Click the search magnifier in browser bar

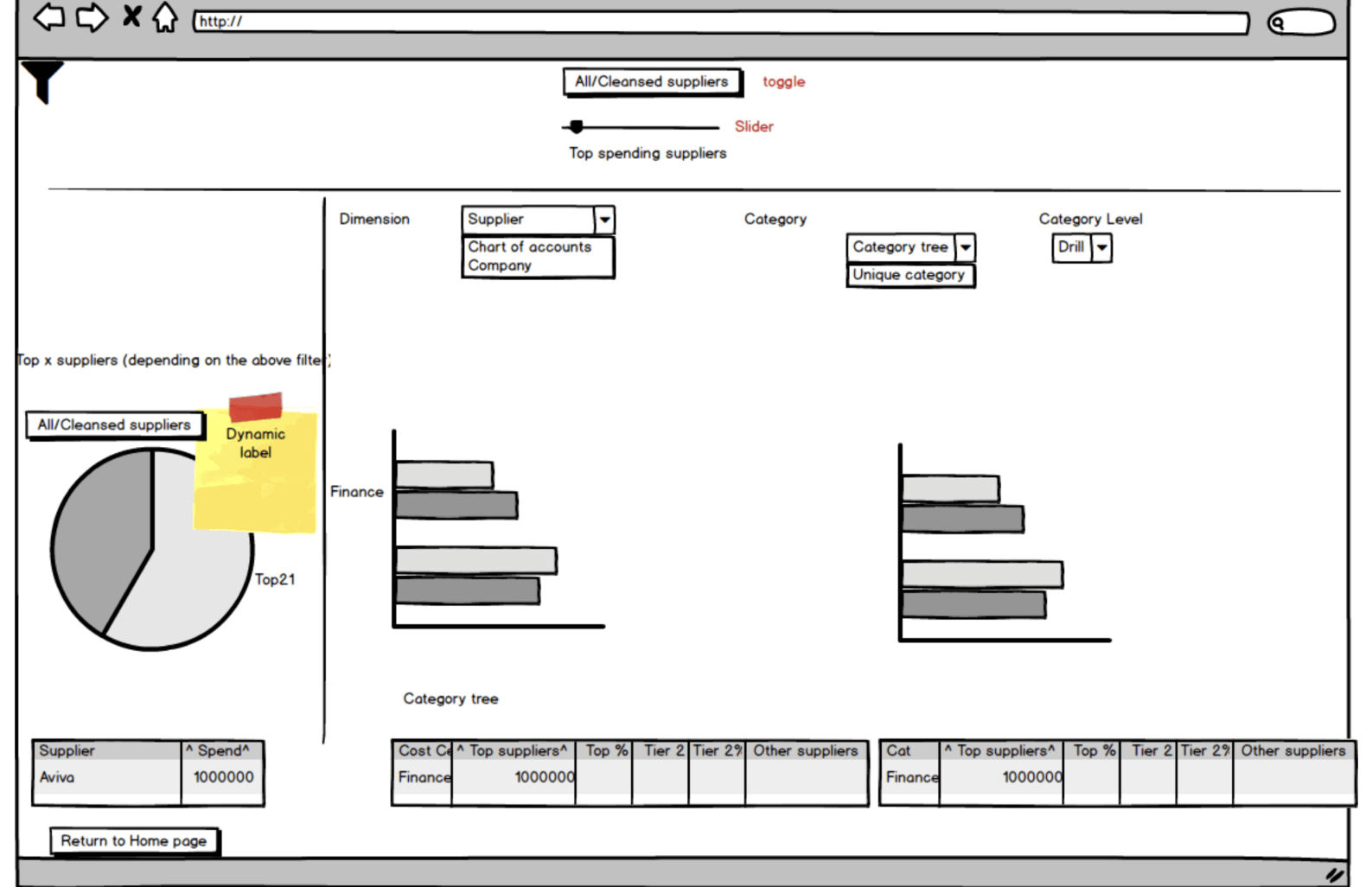click(1278, 23)
